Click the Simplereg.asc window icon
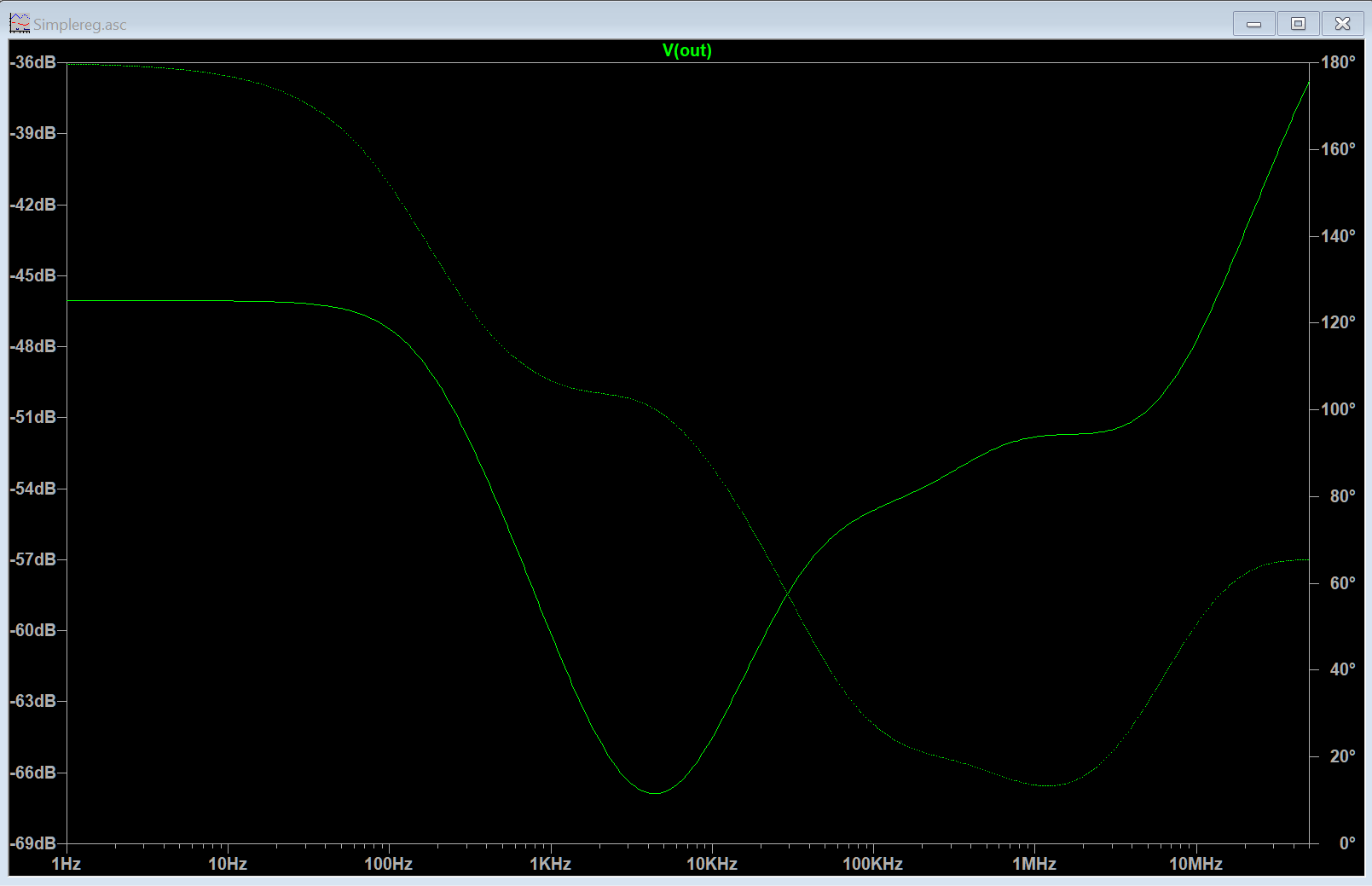Screen dimensions: 1372x886 tap(20, 24)
